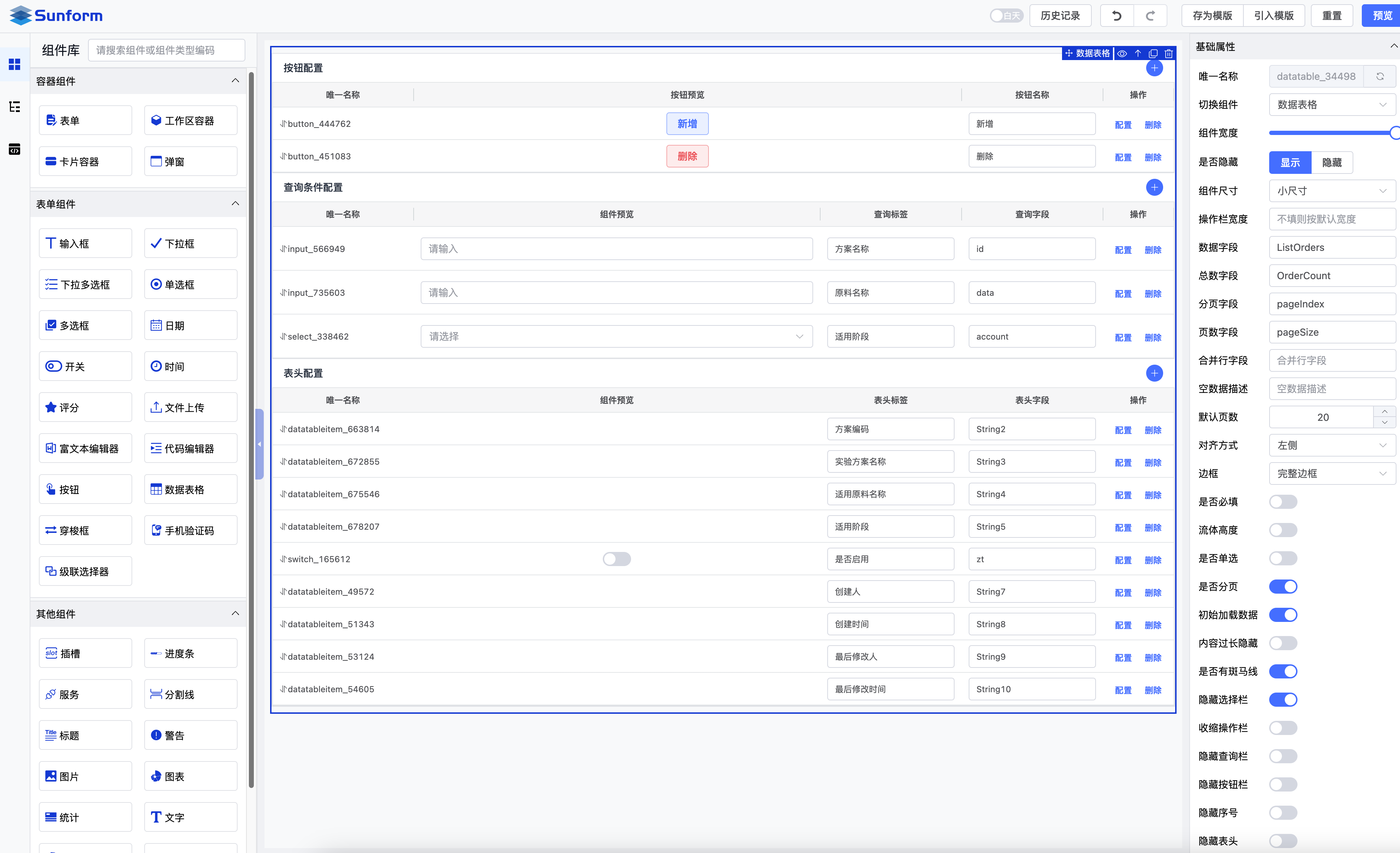Toggle the 是否单选 switch
This screenshot has height=853, width=1400.
1283,558
